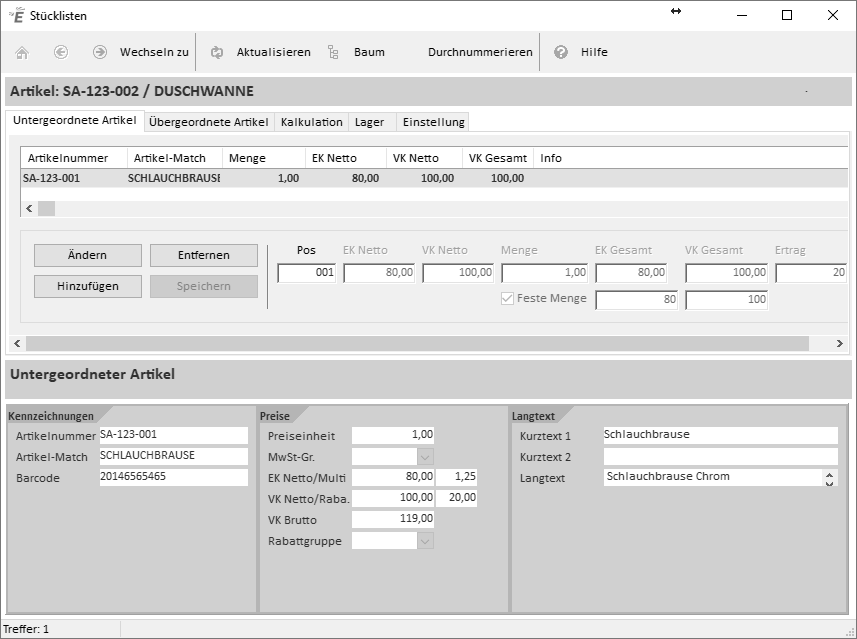Click the Hinzufügen button
The width and height of the screenshot is (857, 639).
click(x=87, y=286)
